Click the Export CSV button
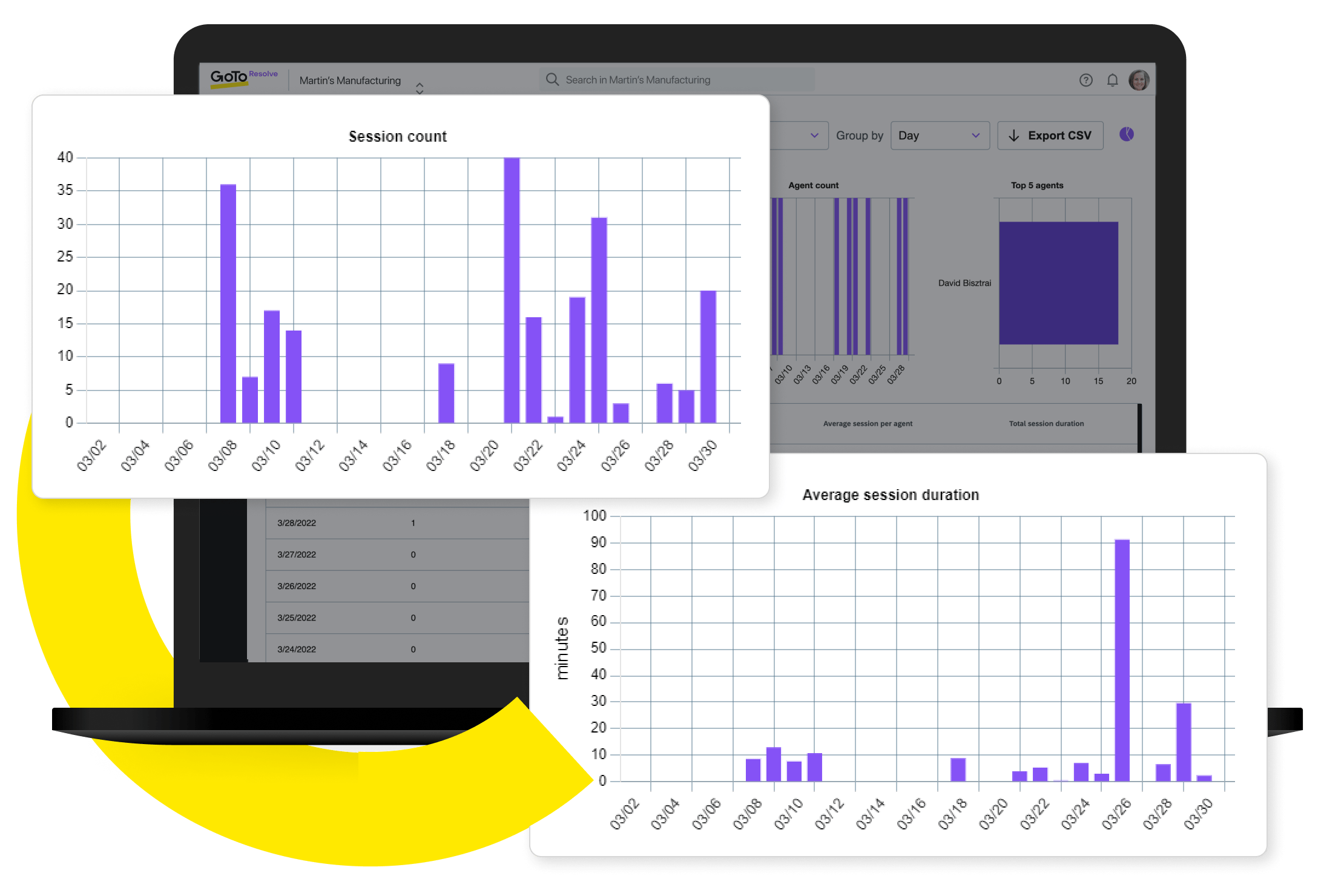This screenshot has width=1344, height=896. [x=1050, y=136]
